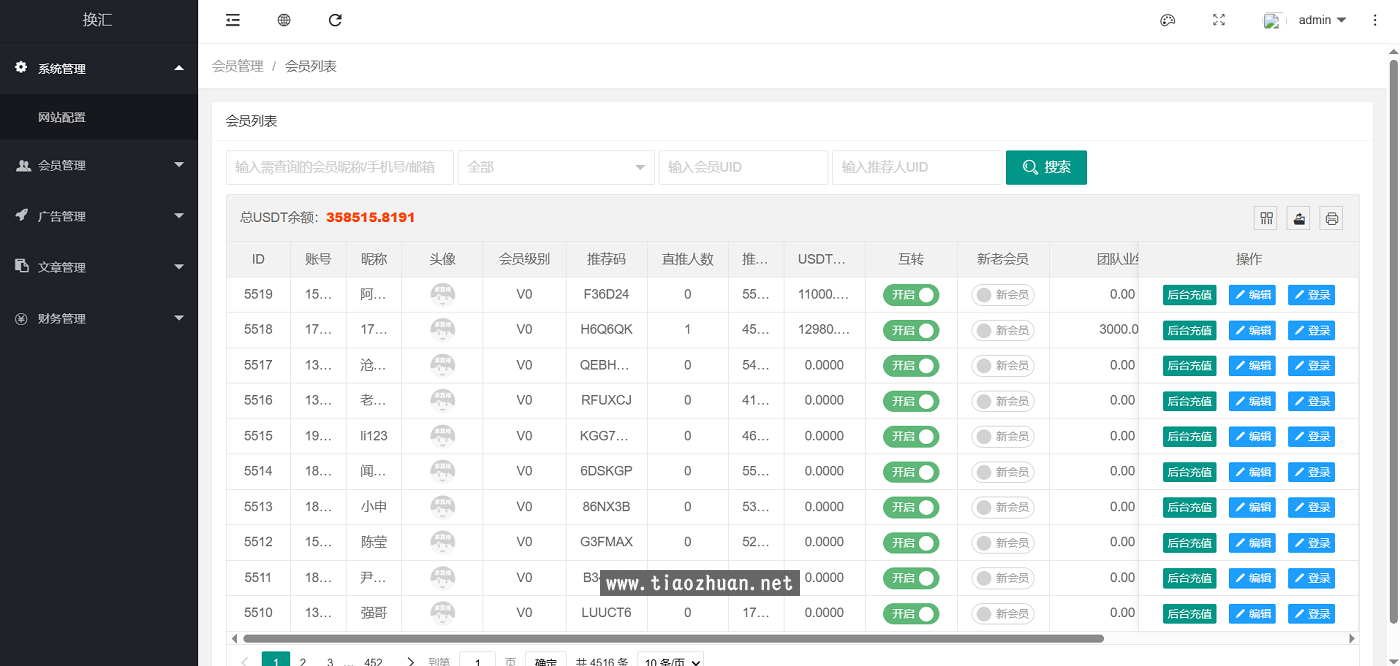Collapse the sidebar with the menu fold icon
This screenshot has width=1400, height=666.
tap(233, 20)
